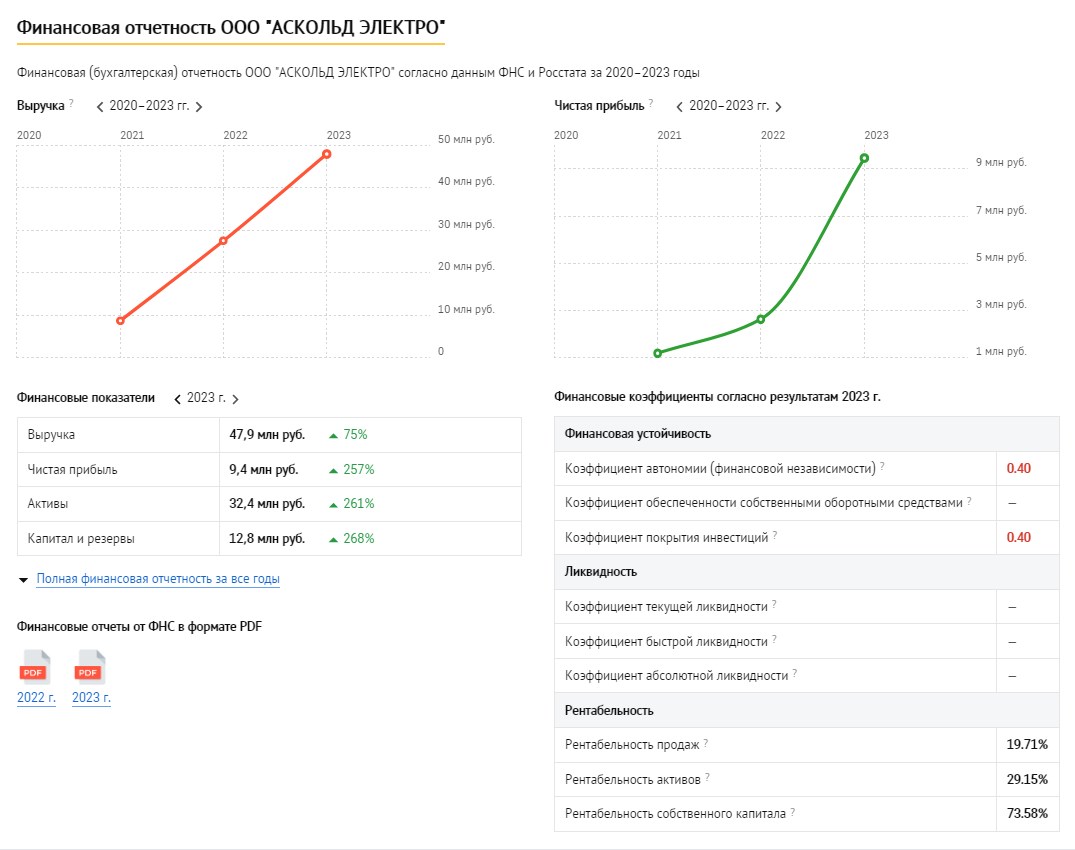Show help for Коэффициент автономии
This screenshot has width=1075, height=850.
point(882,466)
